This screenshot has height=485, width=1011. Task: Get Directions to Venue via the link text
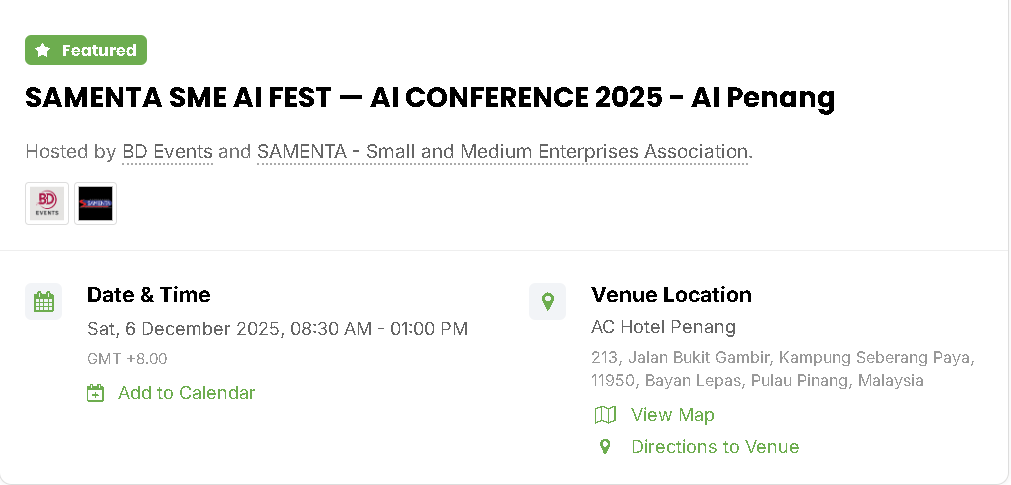tap(715, 447)
